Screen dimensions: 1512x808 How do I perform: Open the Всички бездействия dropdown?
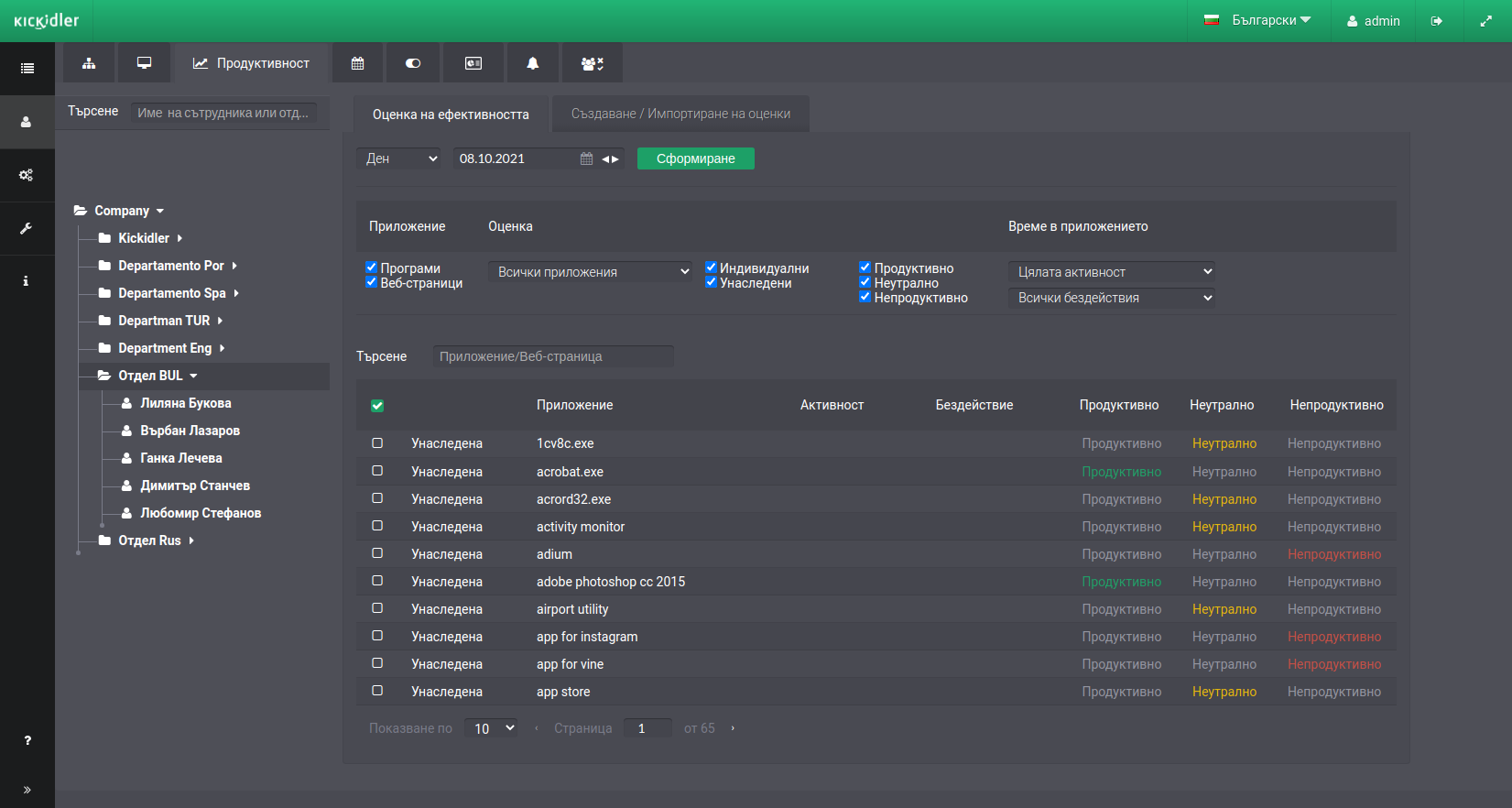click(x=1112, y=298)
